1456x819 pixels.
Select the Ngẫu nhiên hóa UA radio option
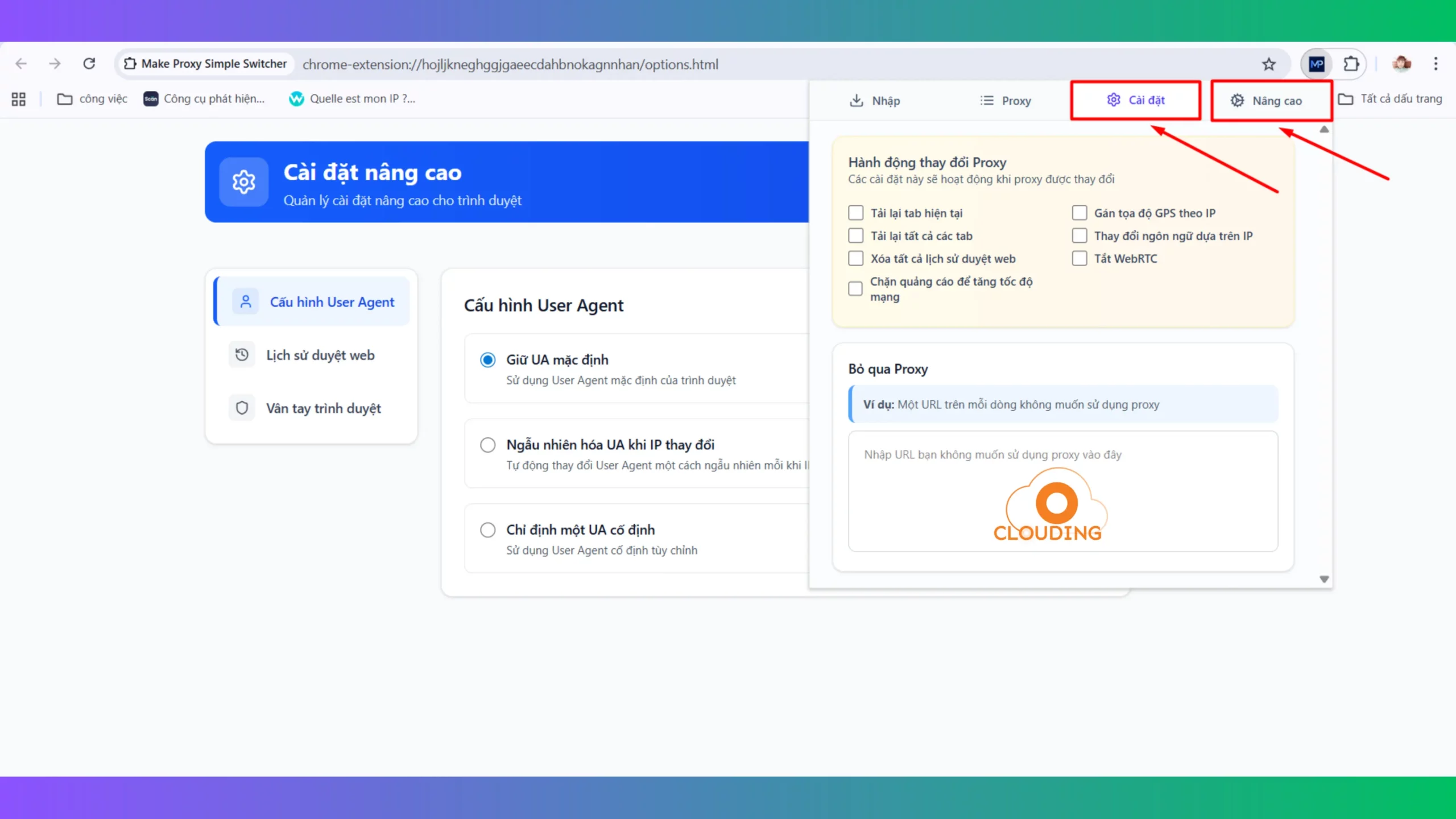pyautogui.click(x=487, y=445)
